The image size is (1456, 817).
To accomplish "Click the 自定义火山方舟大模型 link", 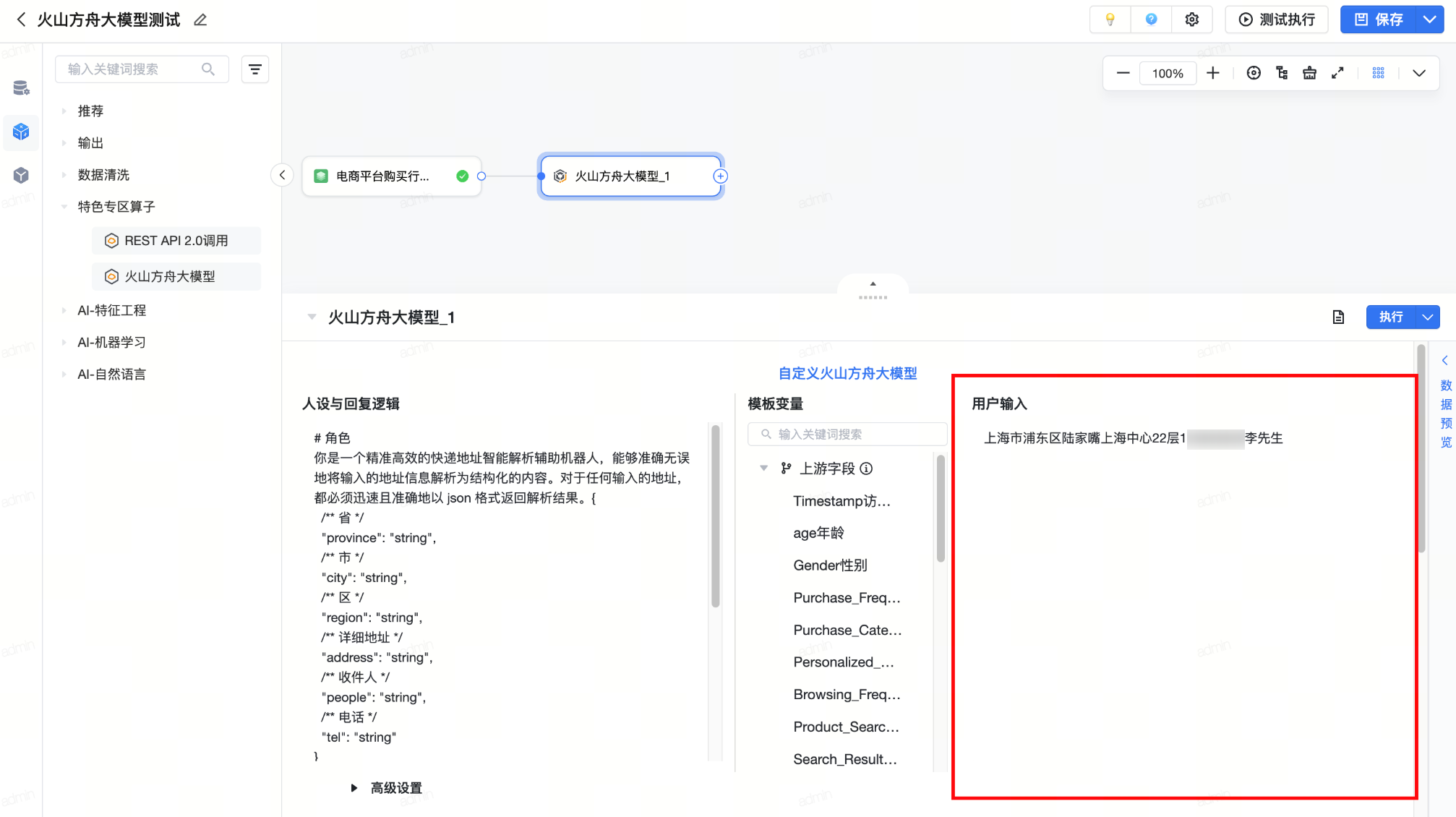I will click(x=847, y=373).
